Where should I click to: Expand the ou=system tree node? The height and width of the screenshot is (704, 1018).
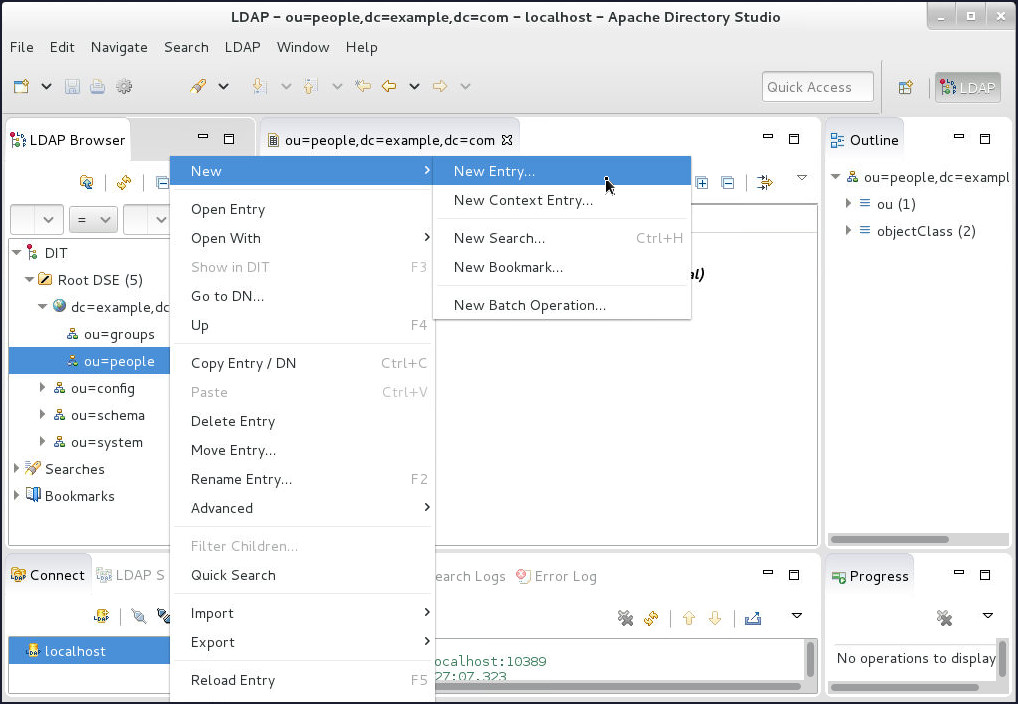pos(42,442)
